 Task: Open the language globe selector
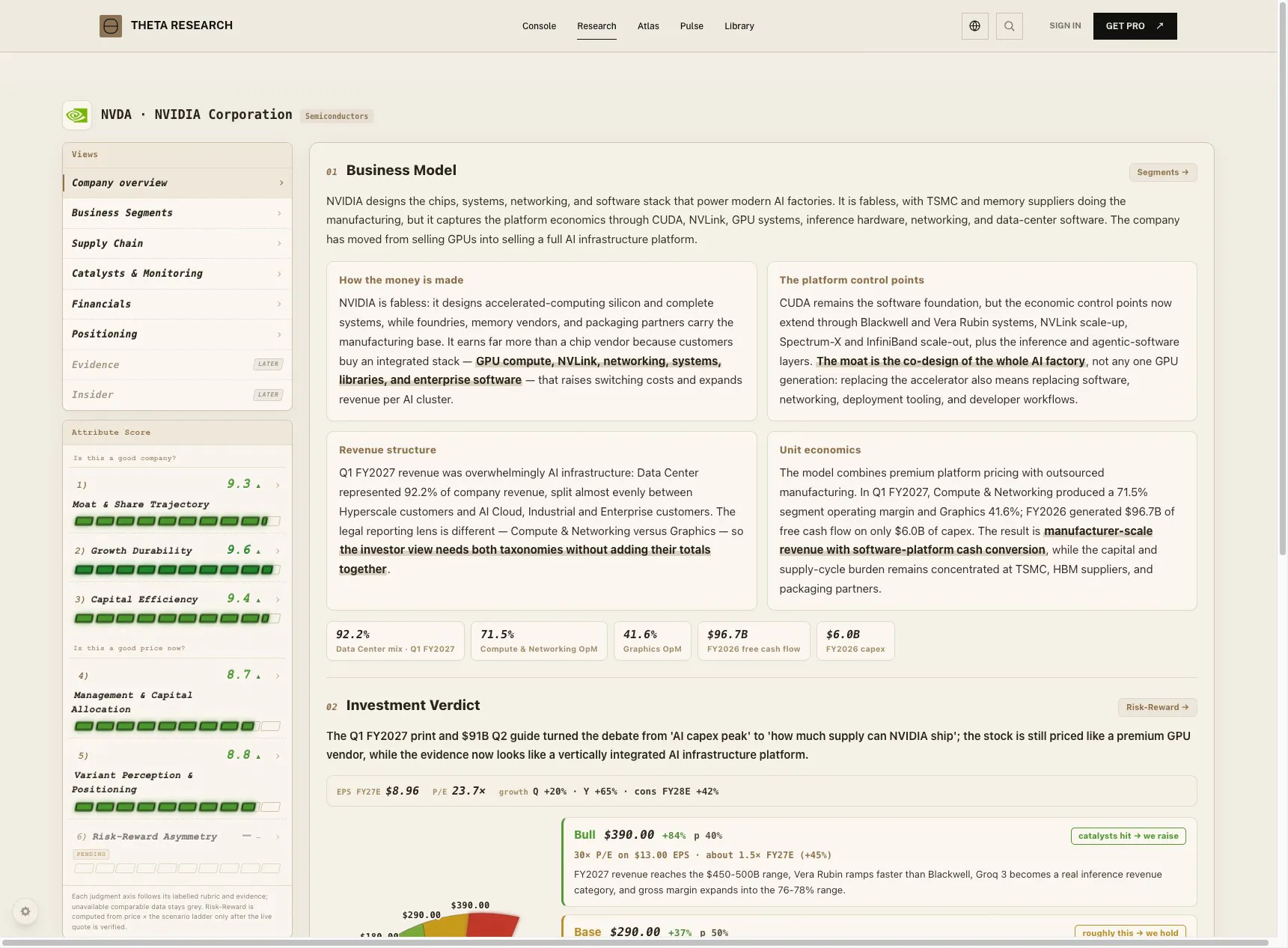pos(974,26)
